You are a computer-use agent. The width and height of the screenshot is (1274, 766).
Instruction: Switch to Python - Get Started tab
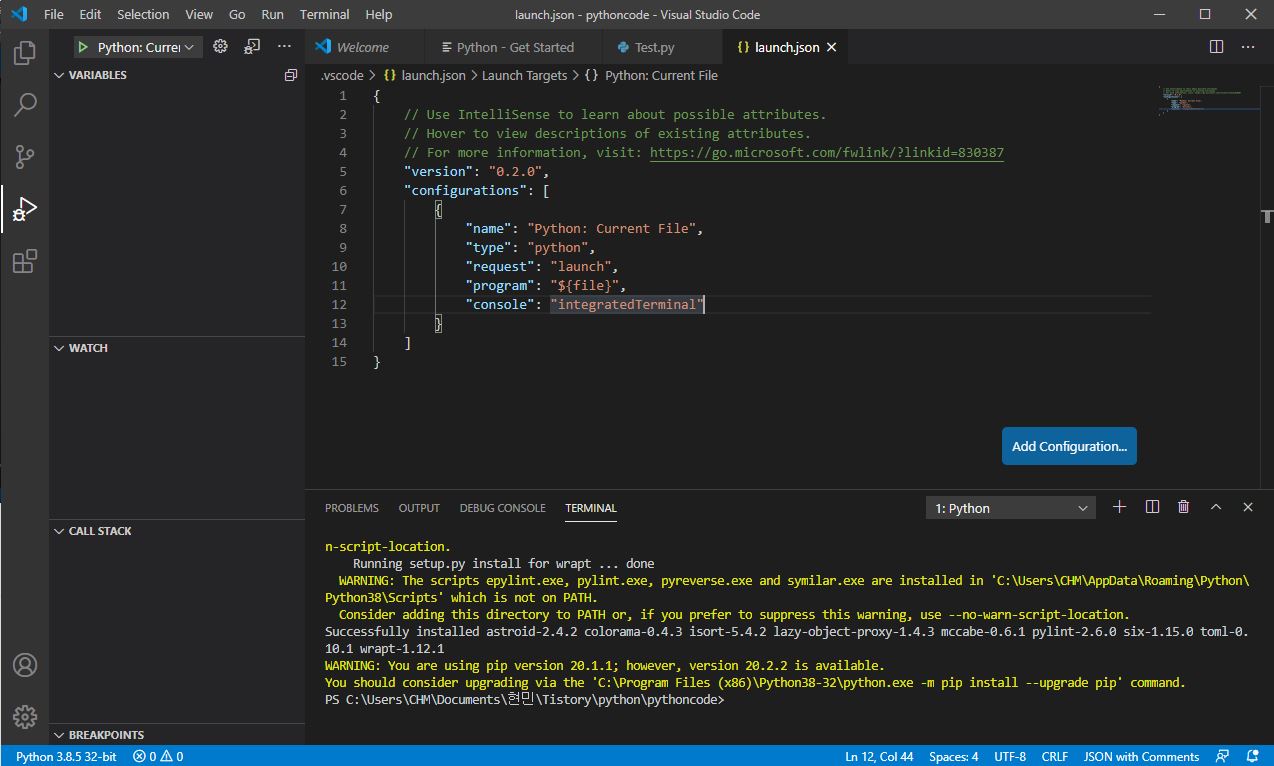point(514,47)
